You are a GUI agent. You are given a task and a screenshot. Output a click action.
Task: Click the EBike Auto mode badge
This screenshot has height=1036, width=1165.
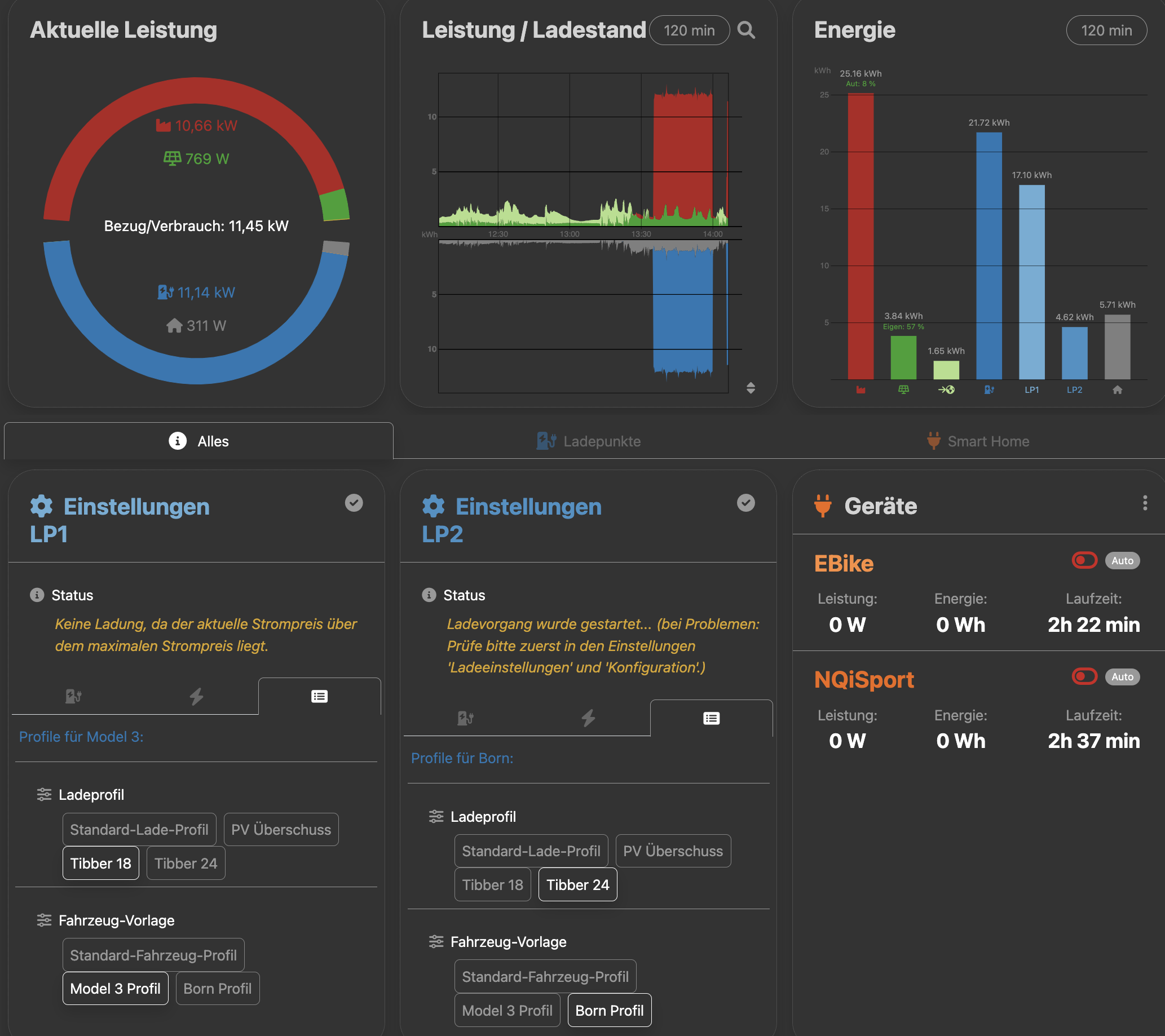click(x=1122, y=561)
